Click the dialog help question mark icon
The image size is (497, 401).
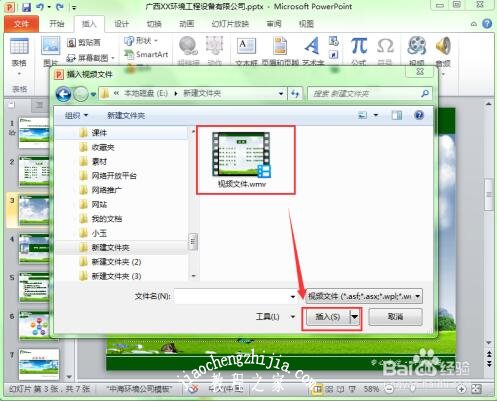point(419,115)
